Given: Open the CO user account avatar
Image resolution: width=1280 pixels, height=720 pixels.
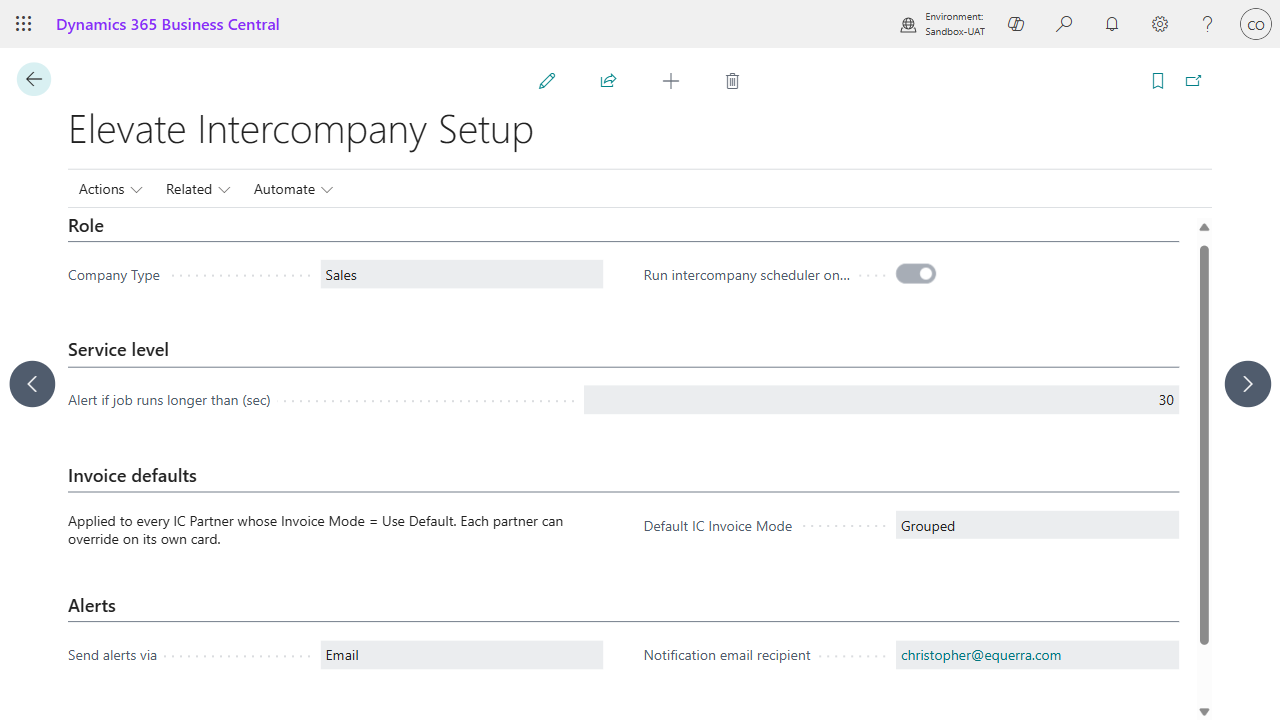Looking at the screenshot, I should (1256, 24).
